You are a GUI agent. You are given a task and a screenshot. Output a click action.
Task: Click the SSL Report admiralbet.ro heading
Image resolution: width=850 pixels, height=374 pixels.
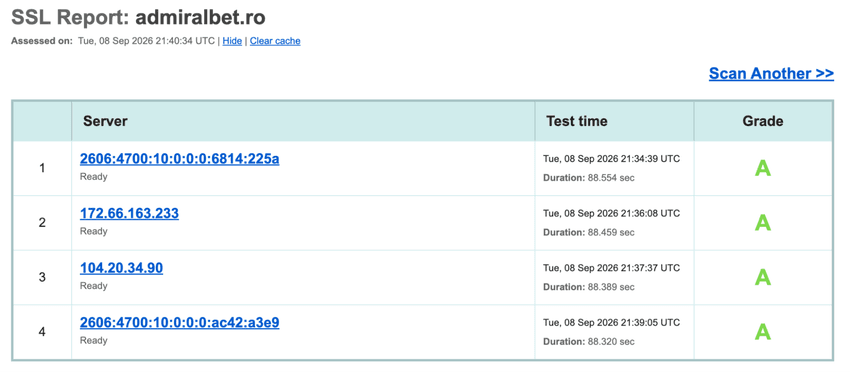coord(138,18)
